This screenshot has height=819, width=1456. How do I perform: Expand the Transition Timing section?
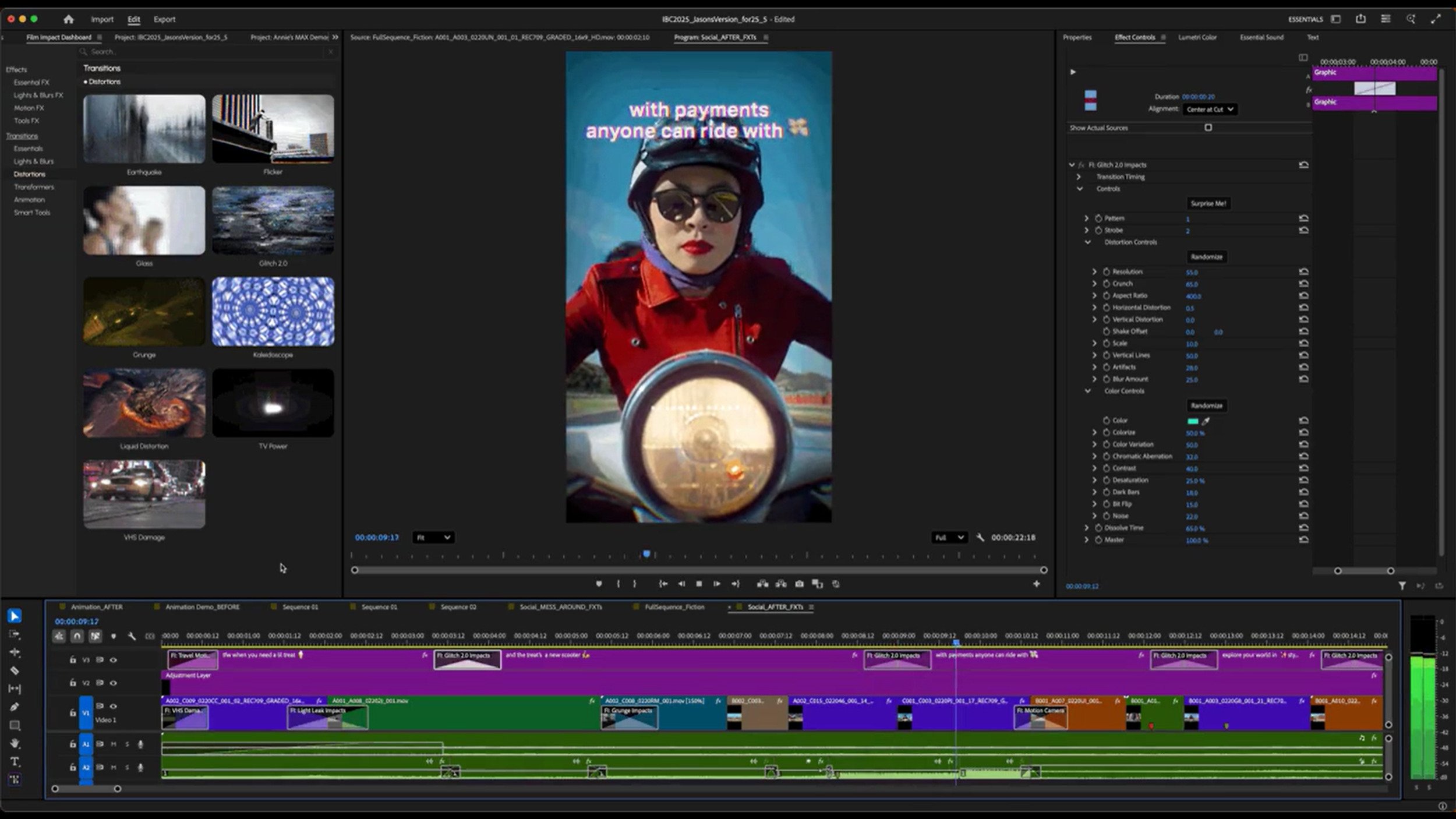click(x=1078, y=176)
